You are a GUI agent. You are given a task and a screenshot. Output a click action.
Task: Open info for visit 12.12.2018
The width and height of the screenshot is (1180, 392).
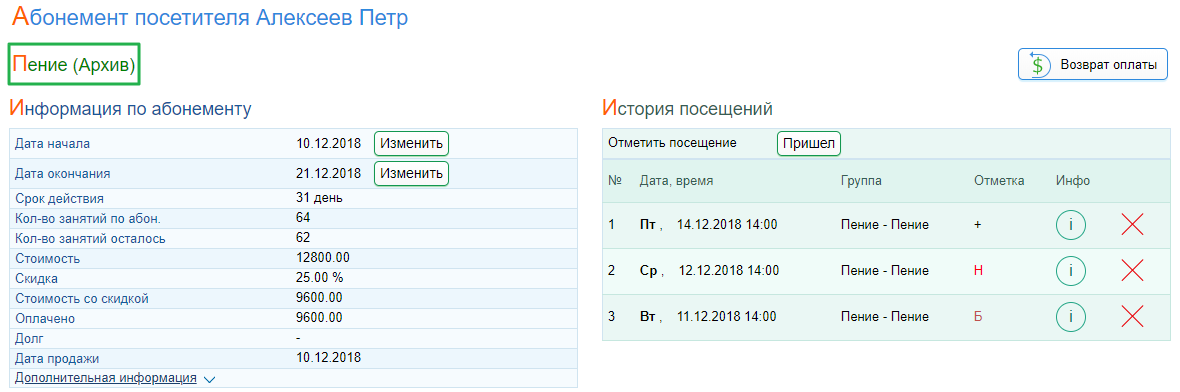click(x=1071, y=271)
